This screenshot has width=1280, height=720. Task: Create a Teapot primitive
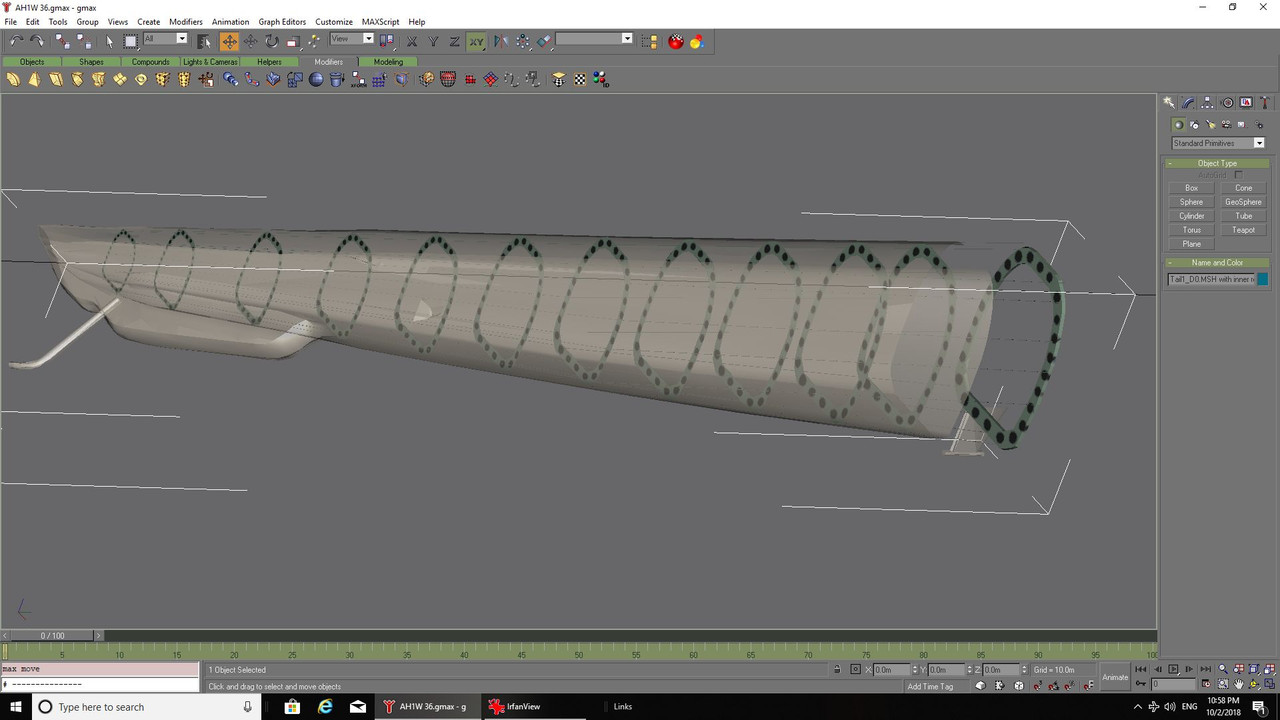pyautogui.click(x=1244, y=230)
